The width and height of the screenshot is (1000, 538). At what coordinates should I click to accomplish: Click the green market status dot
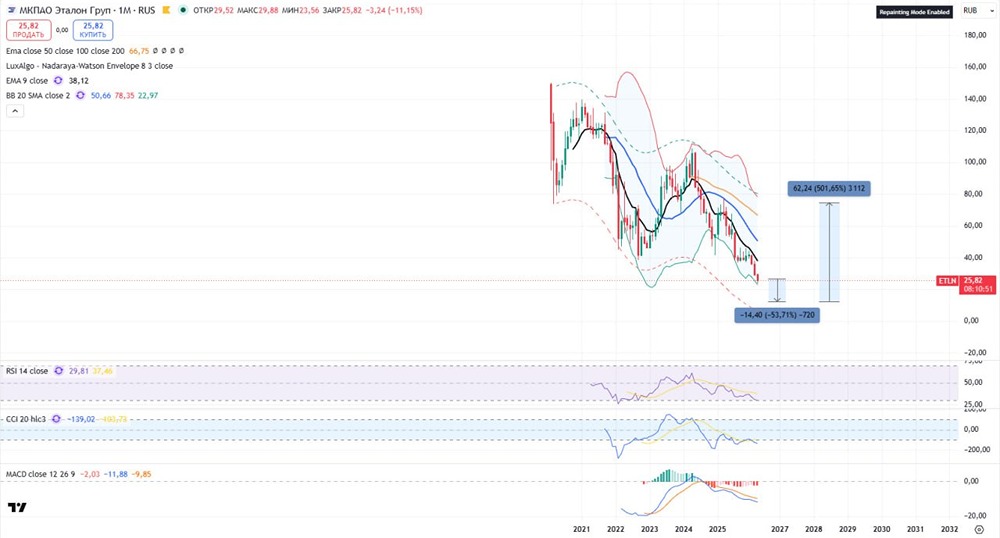183,10
